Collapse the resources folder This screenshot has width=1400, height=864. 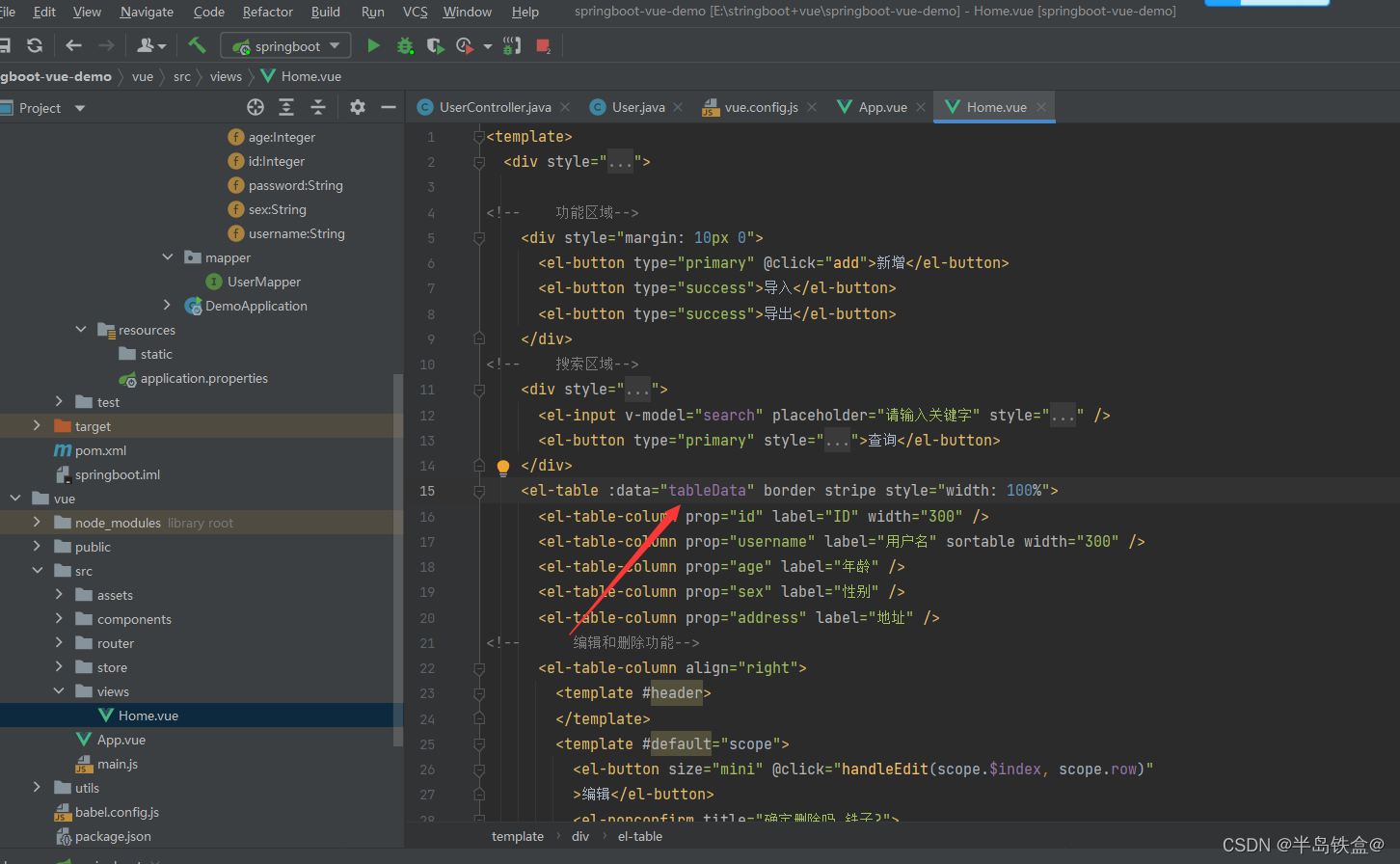pyautogui.click(x=81, y=330)
